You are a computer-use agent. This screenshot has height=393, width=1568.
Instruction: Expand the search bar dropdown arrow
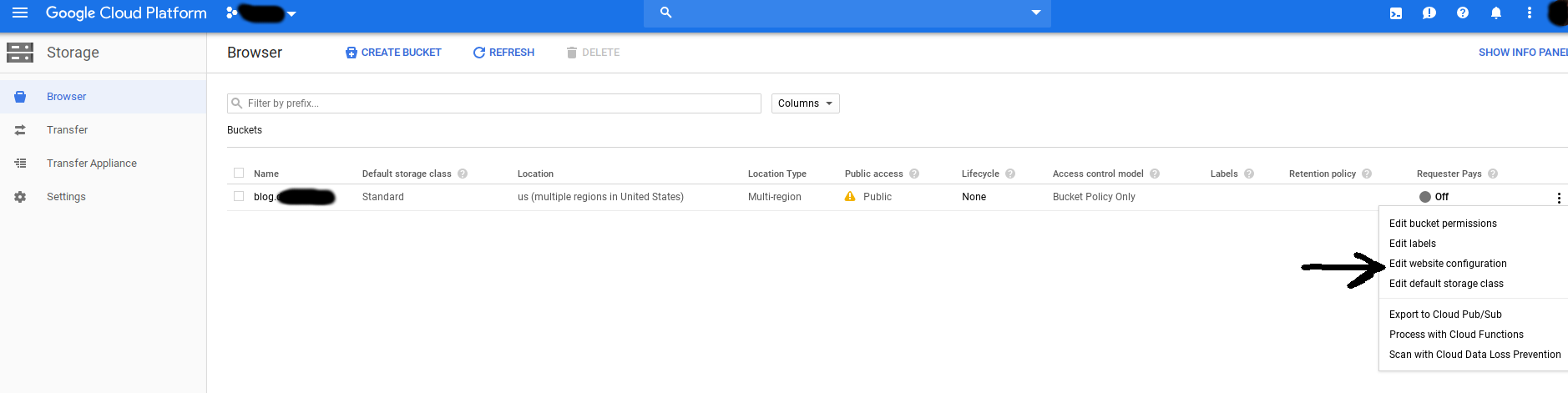(1036, 13)
